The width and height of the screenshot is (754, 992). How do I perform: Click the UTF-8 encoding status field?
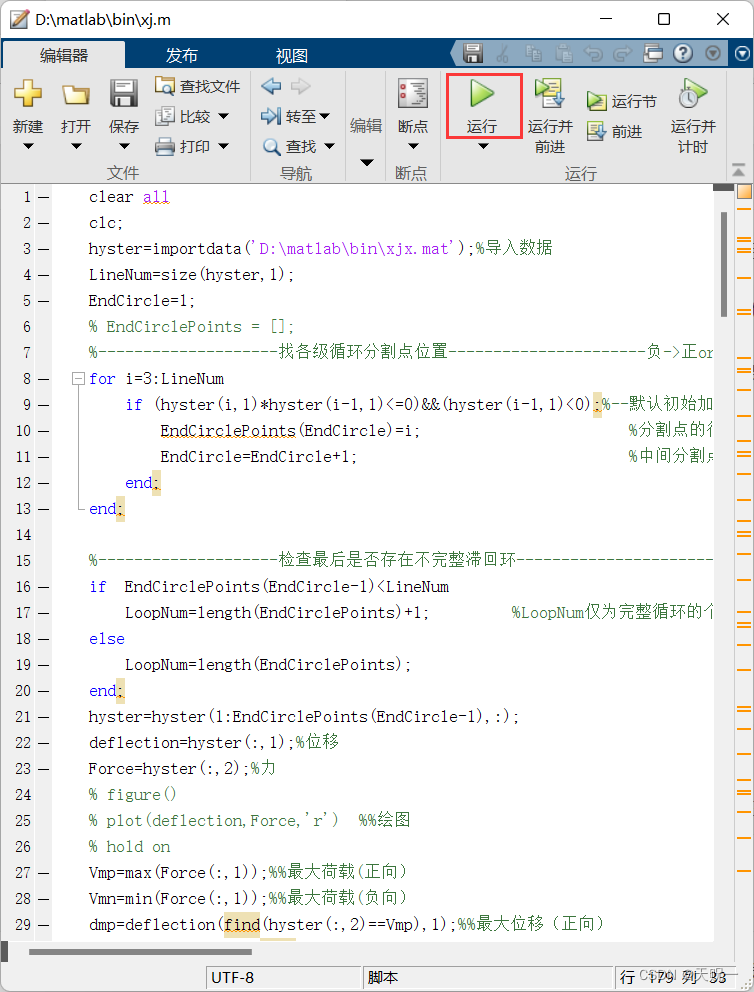pyautogui.click(x=283, y=977)
